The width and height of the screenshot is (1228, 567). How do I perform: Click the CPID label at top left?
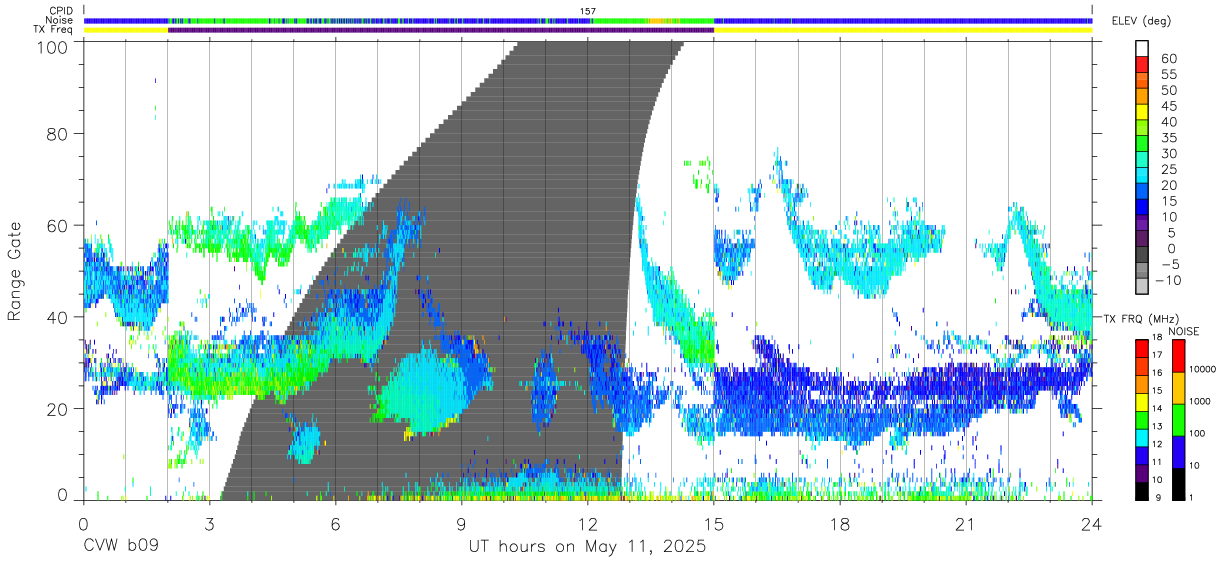tap(61, 11)
